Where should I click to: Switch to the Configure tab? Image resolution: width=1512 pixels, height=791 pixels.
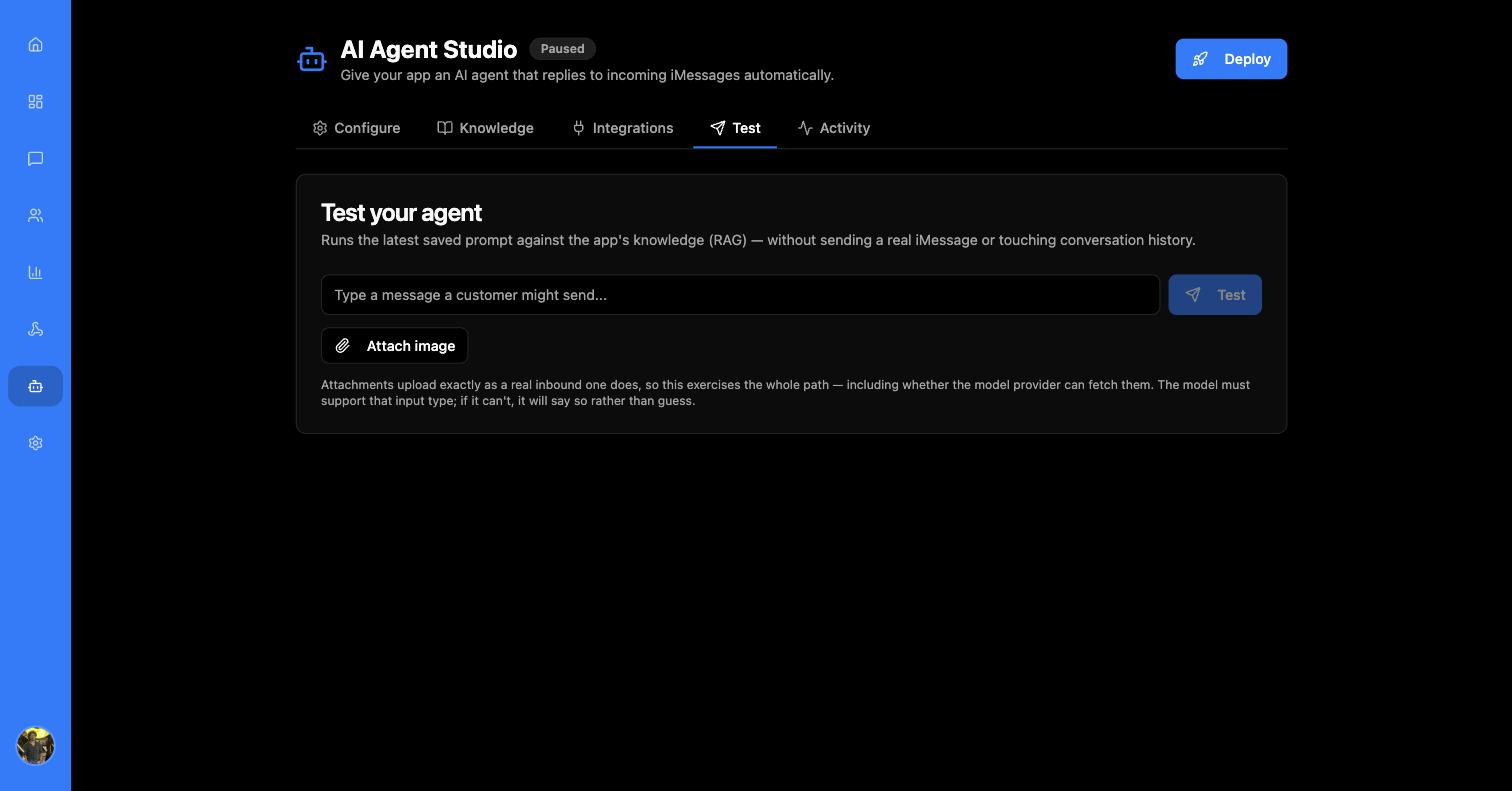pos(356,128)
